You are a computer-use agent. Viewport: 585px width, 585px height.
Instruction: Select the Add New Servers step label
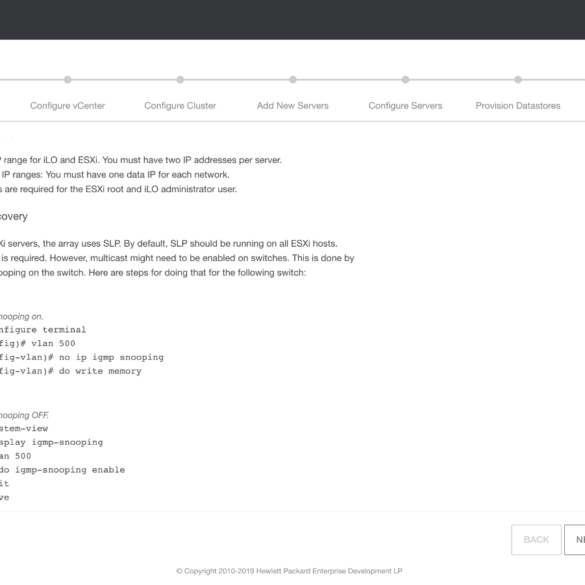point(293,106)
